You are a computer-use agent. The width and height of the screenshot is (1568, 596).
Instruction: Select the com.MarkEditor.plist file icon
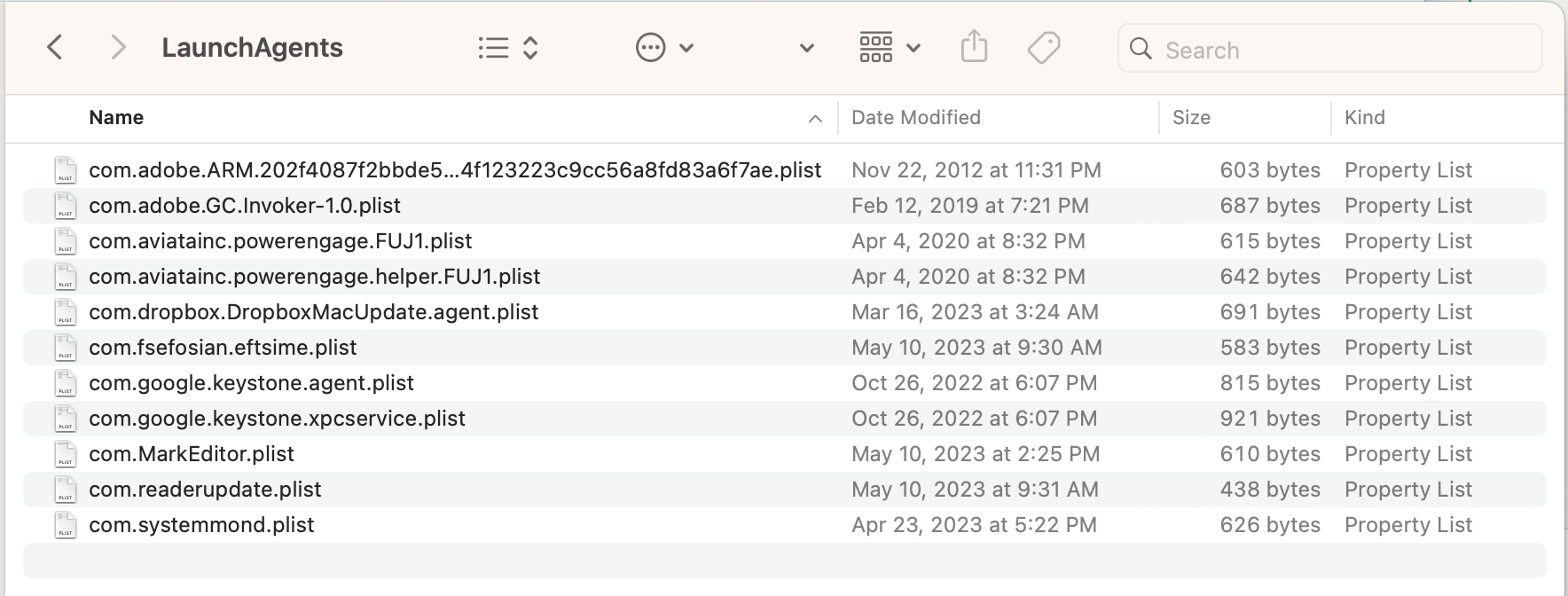65,454
